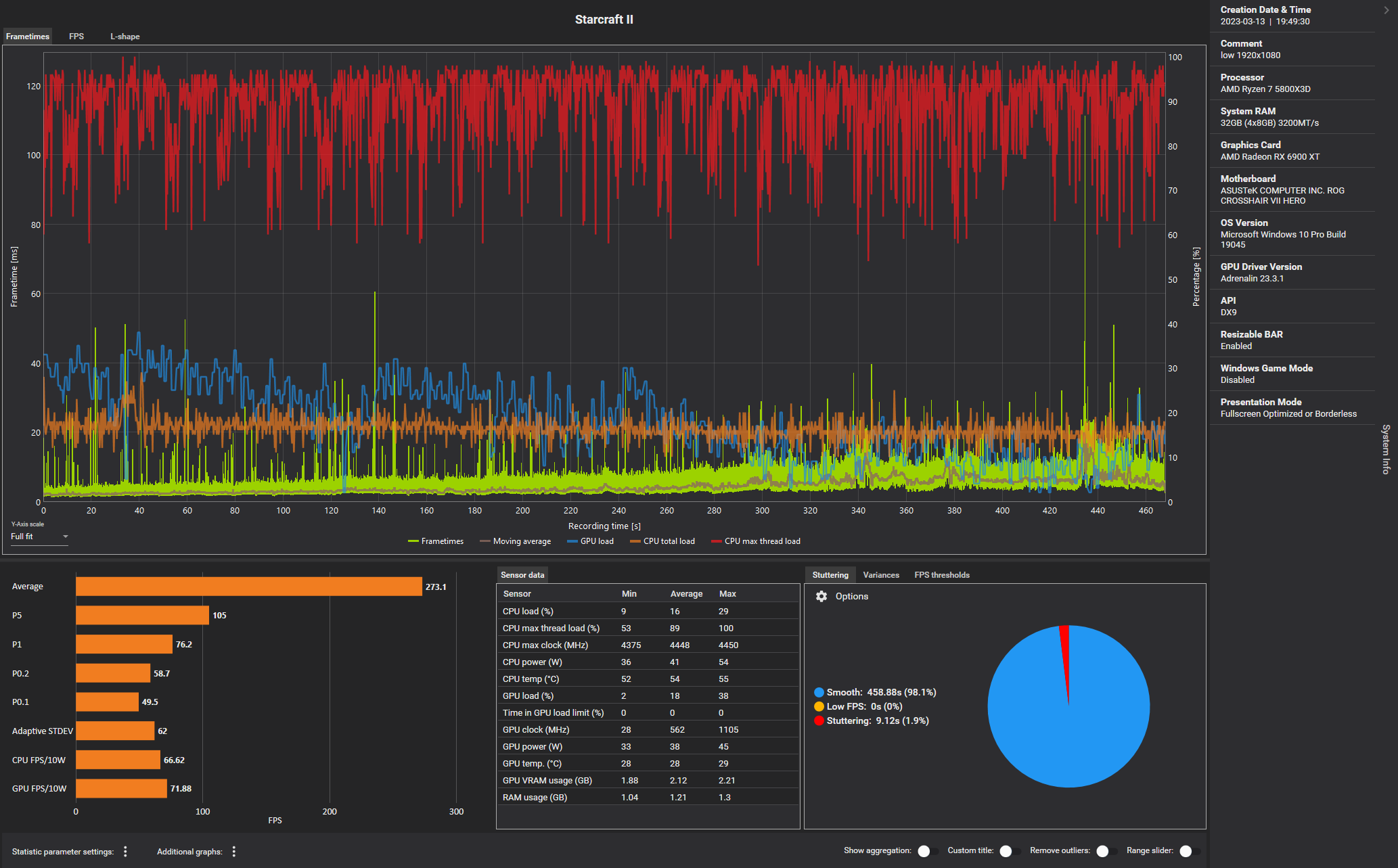
Task: Toggle the Frametimes legend entry
Action: 436,541
